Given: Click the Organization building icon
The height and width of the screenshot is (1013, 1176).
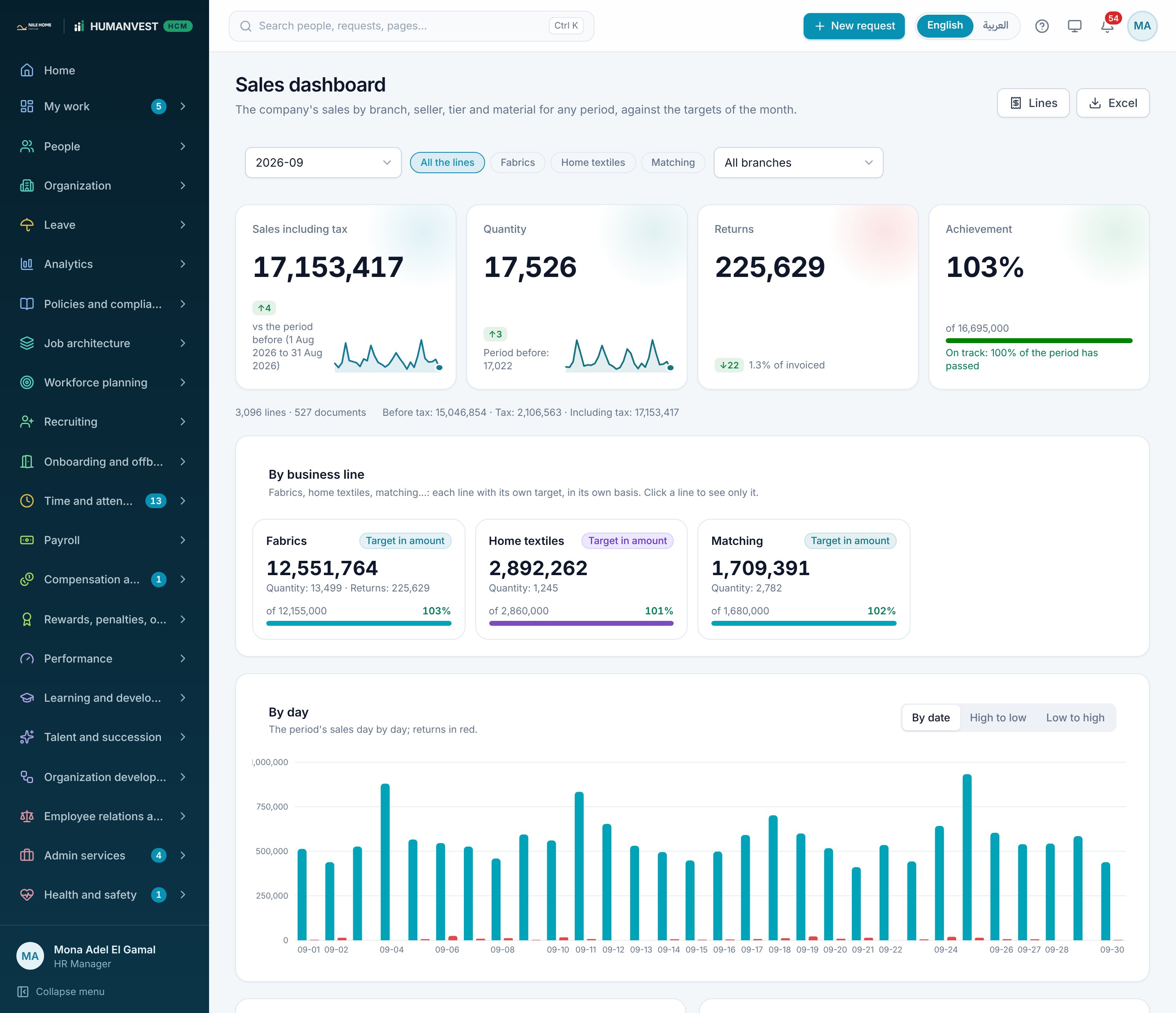Looking at the screenshot, I should click(27, 186).
